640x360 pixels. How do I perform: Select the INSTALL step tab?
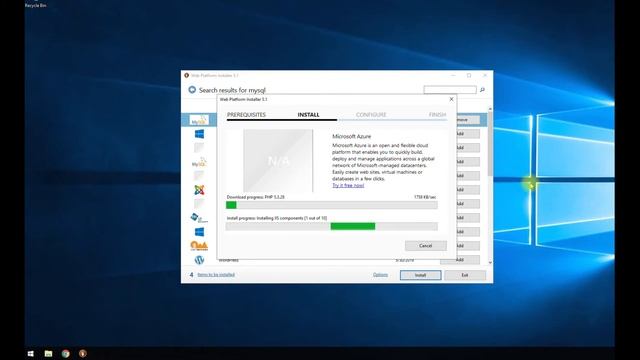click(x=309, y=115)
